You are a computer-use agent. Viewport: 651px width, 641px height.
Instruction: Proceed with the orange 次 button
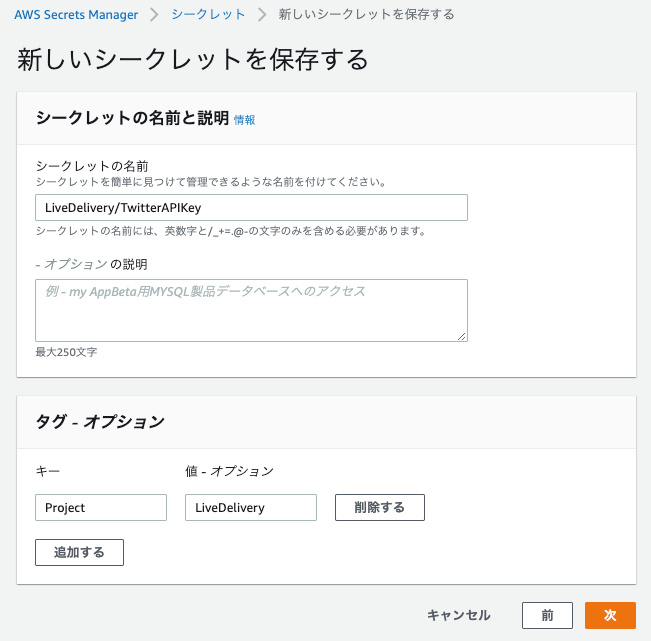(x=610, y=615)
